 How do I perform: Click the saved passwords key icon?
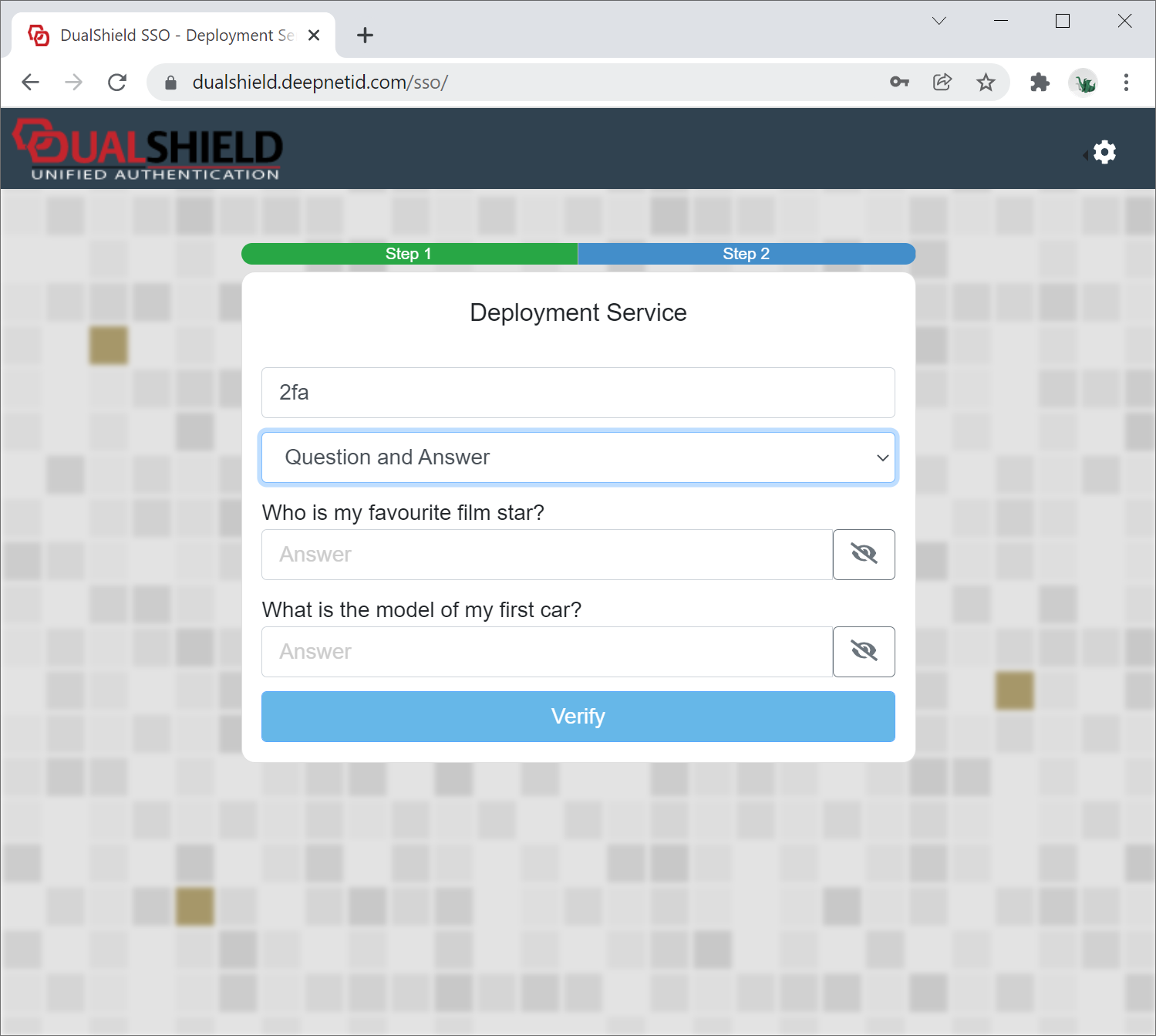[x=899, y=83]
